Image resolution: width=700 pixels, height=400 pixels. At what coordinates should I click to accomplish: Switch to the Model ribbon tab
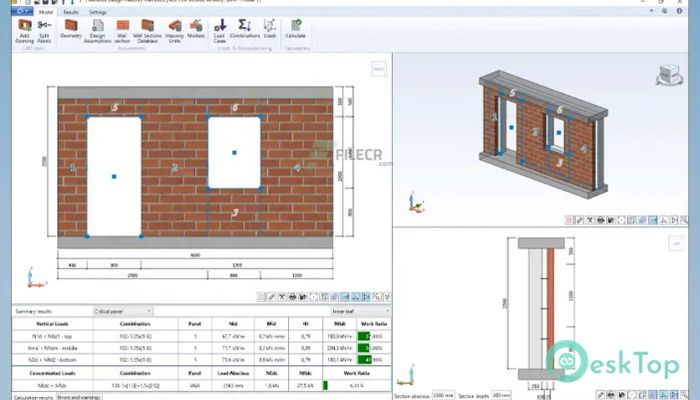pos(46,12)
